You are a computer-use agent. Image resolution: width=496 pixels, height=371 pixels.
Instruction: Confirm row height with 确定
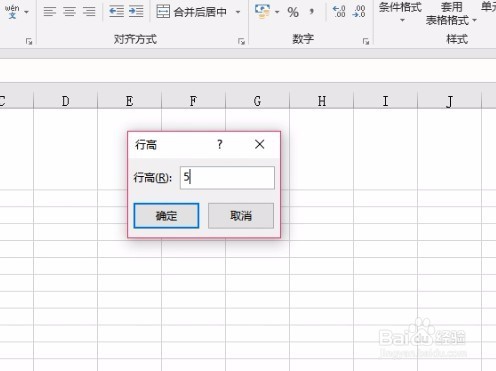(x=166, y=216)
